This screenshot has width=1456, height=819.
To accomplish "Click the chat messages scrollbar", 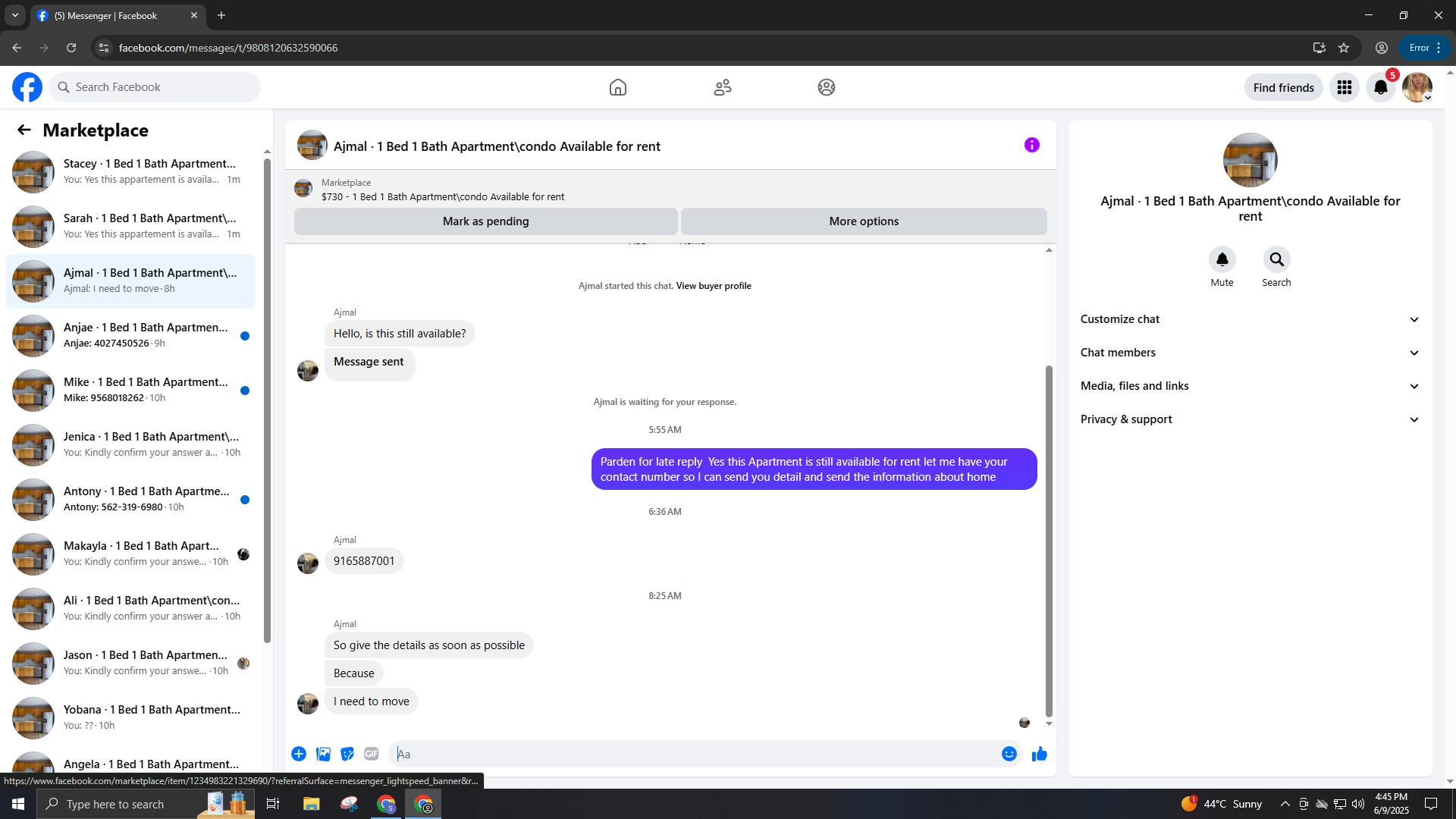I will [x=1049, y=541].
